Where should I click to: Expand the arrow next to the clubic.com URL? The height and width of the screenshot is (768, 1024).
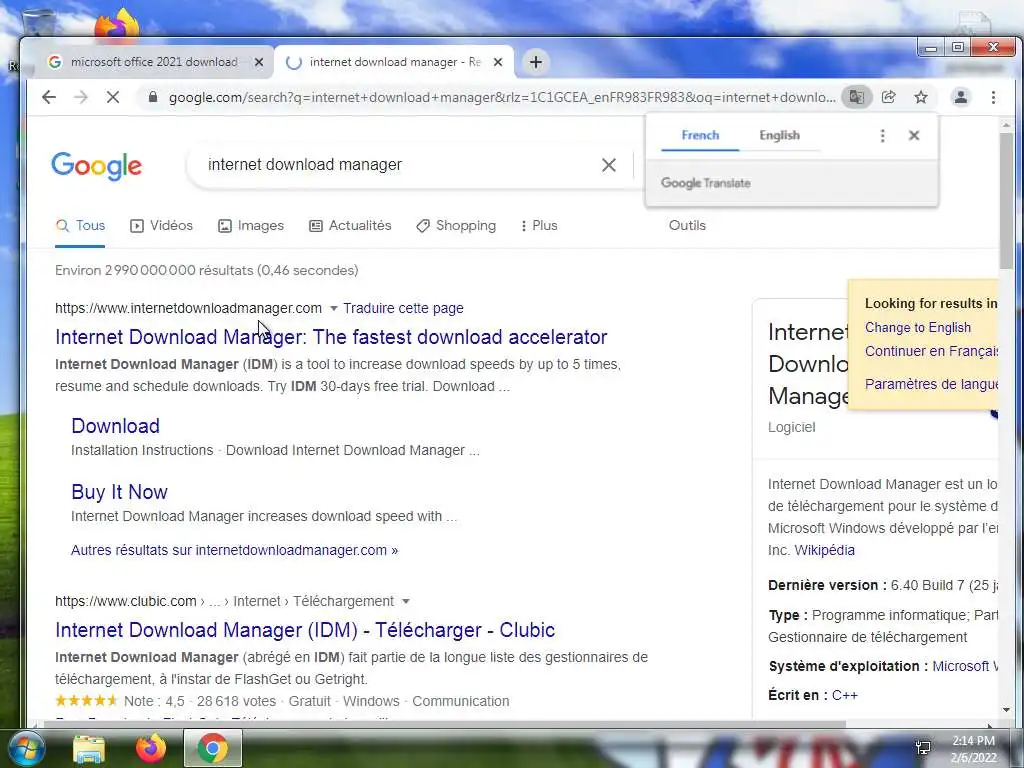[x=406, y=601]
